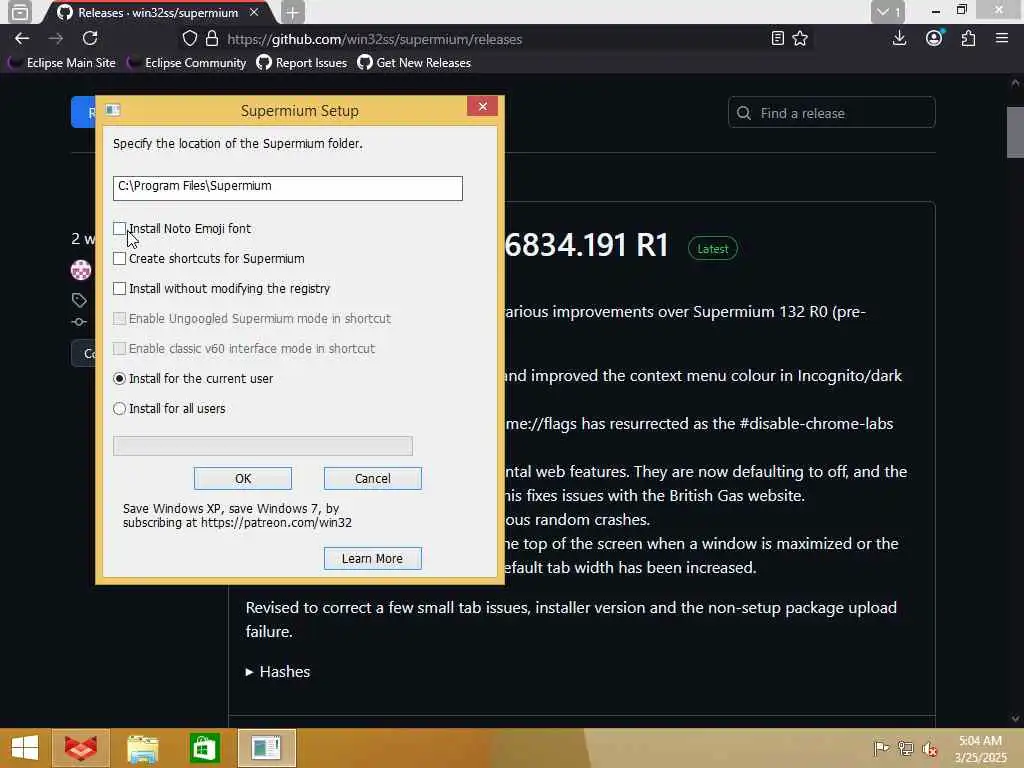This screenshot has width=1024, height=768.
Task: Open Report Issues bookmark
Action: point(302,63)
